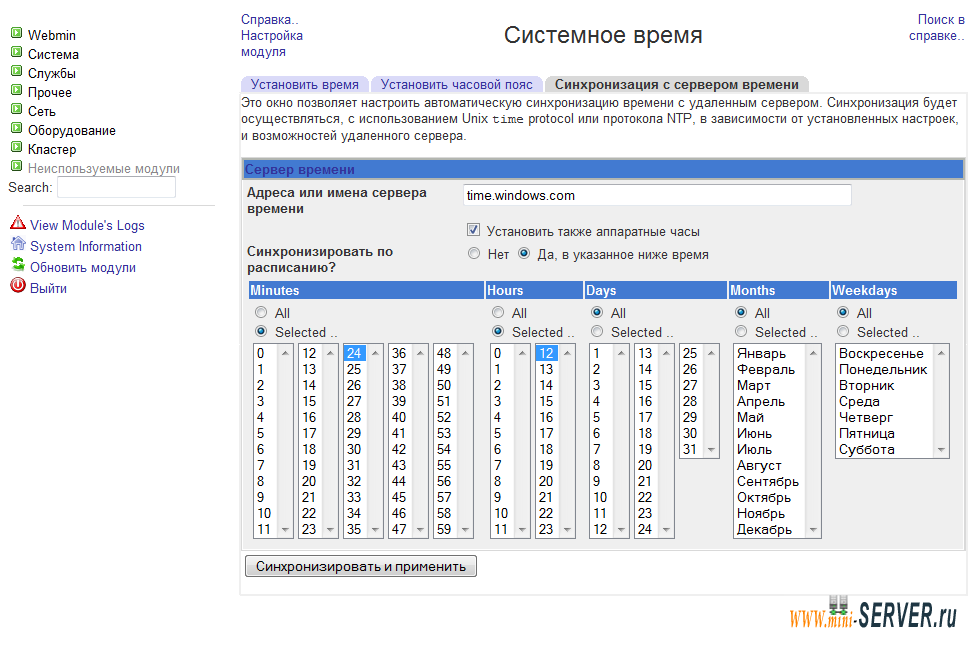Open the Оборудование menu category
This screenshot has width=976, height=646.
72,131
